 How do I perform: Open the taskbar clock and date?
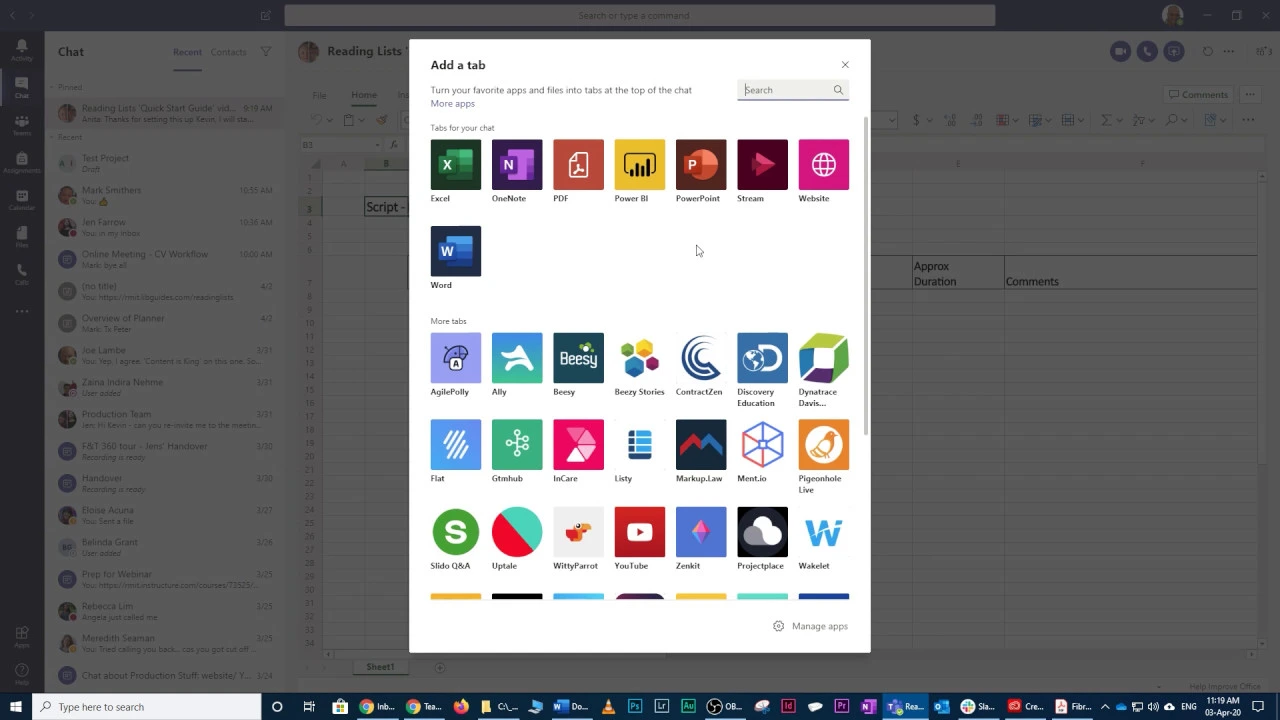[x=1223, y=707]
